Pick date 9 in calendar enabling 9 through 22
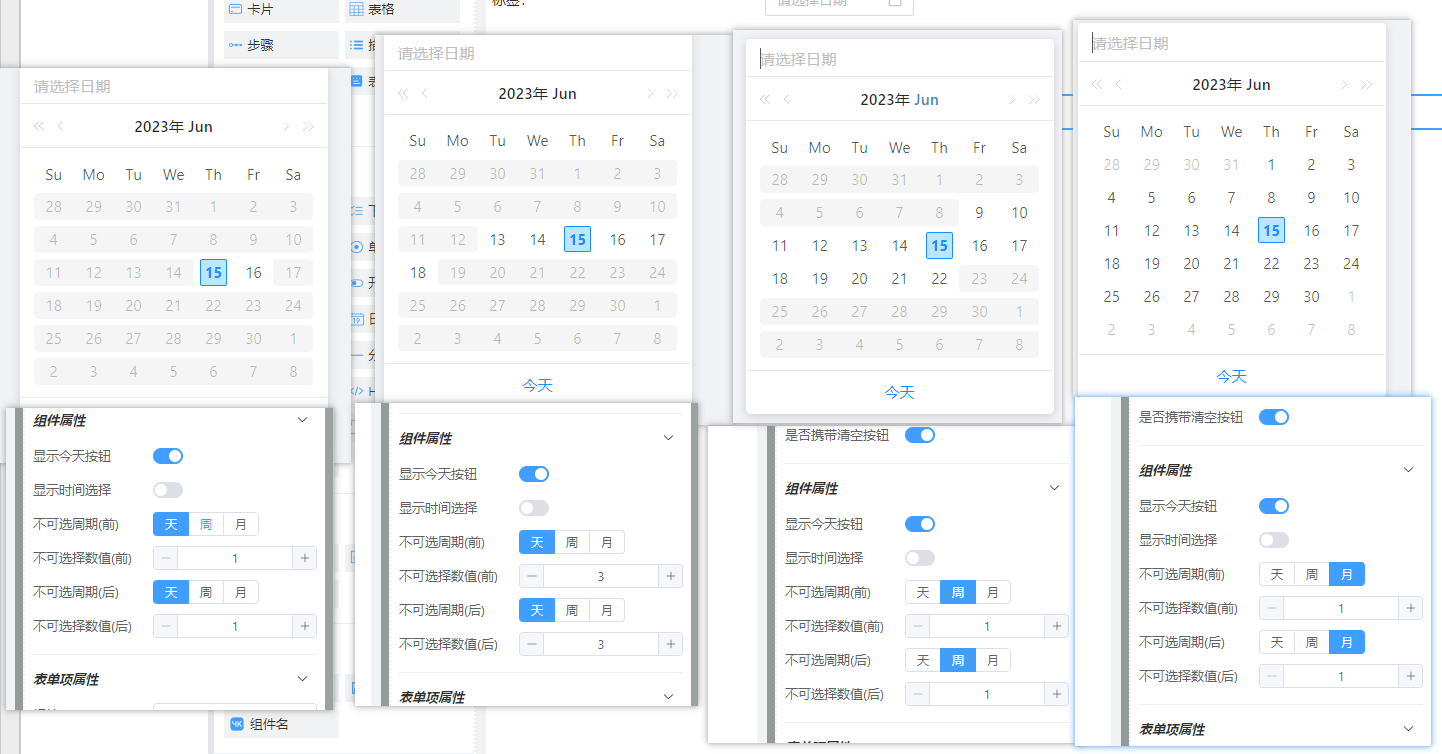The height and width of the screenshot is (754, 1442). [979, 212]
